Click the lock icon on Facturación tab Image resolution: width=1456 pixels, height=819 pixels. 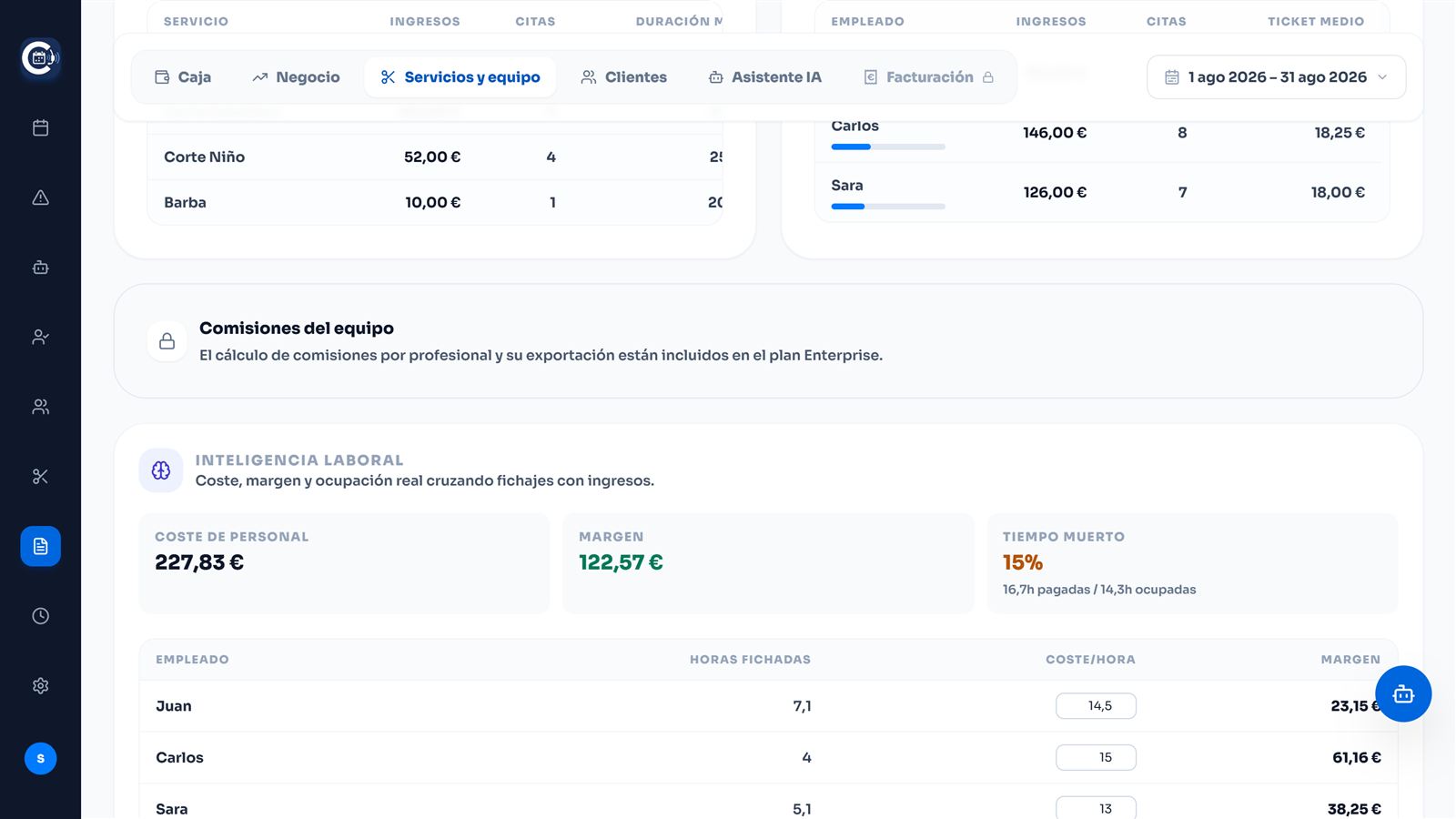(988, 77)
